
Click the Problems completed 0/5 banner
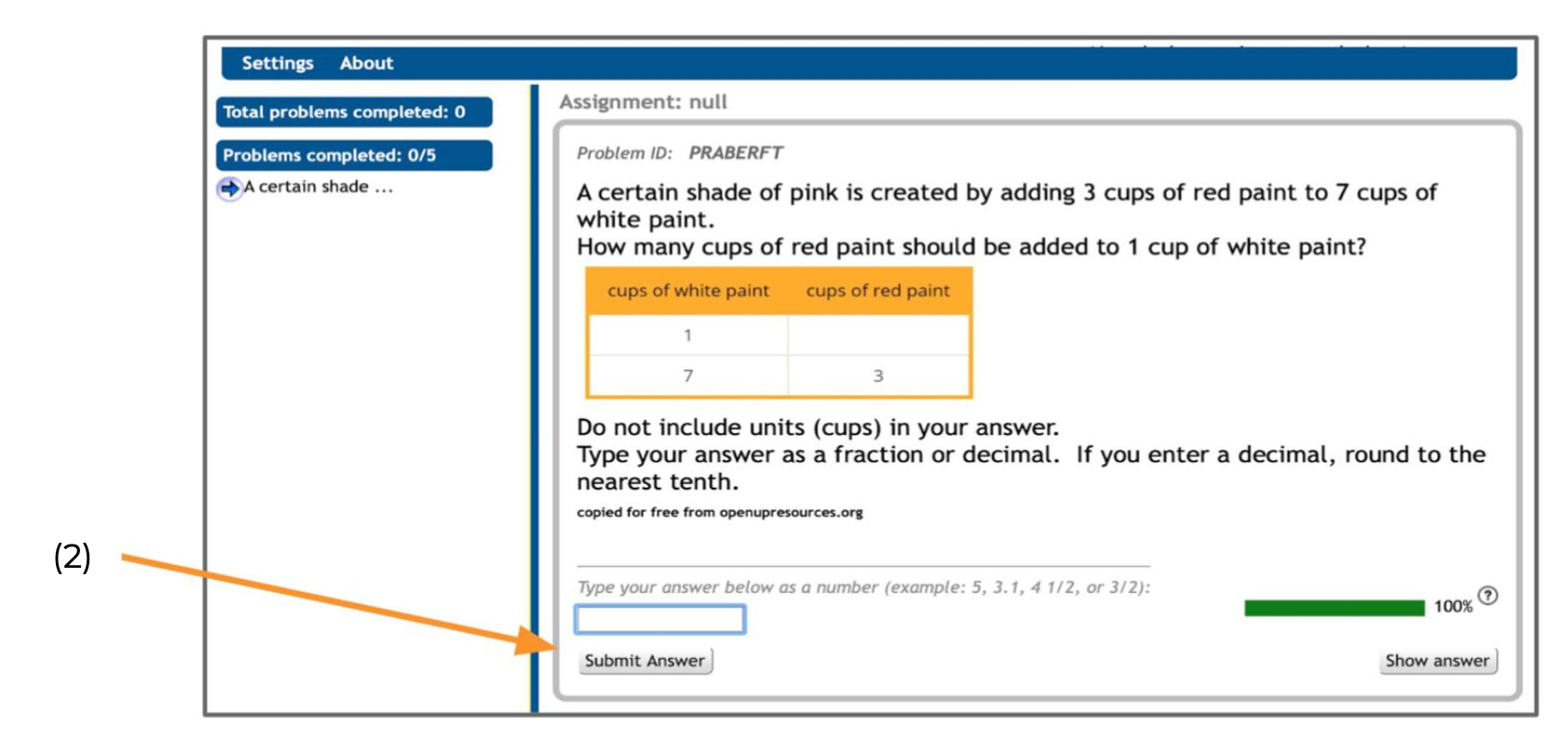354,155
